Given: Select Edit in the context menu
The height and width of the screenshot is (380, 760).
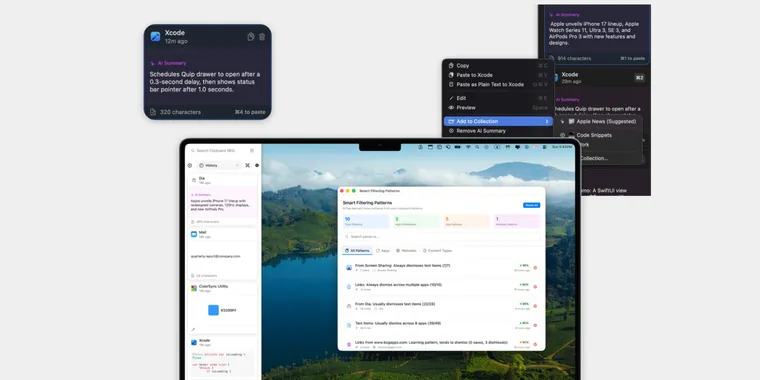Looking at the screenshot, I should pos(498,98).
